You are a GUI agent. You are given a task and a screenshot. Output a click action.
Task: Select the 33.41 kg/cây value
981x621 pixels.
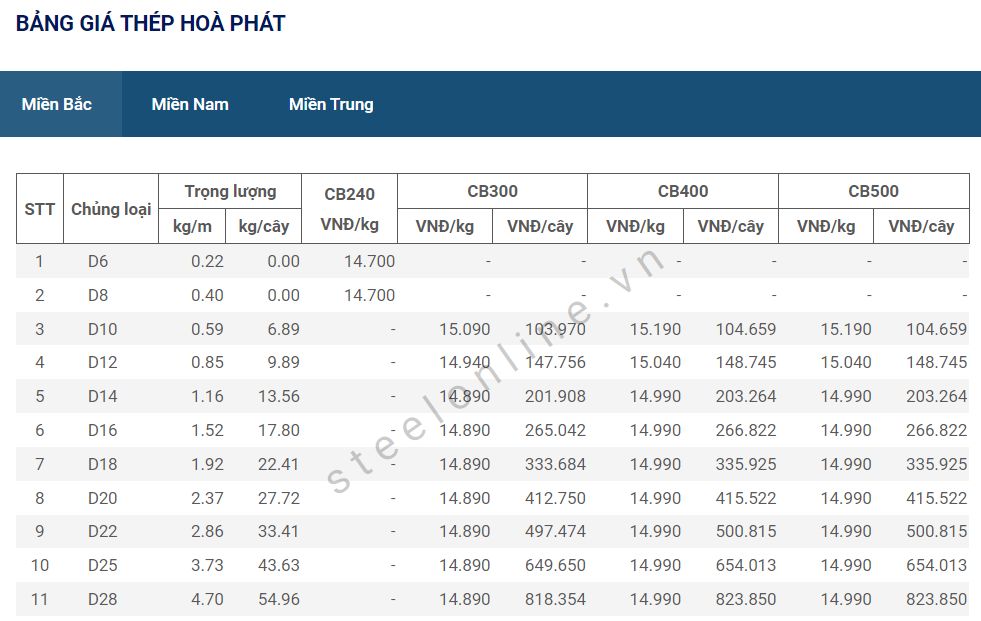pyautogui.click(x=279, y=531)
